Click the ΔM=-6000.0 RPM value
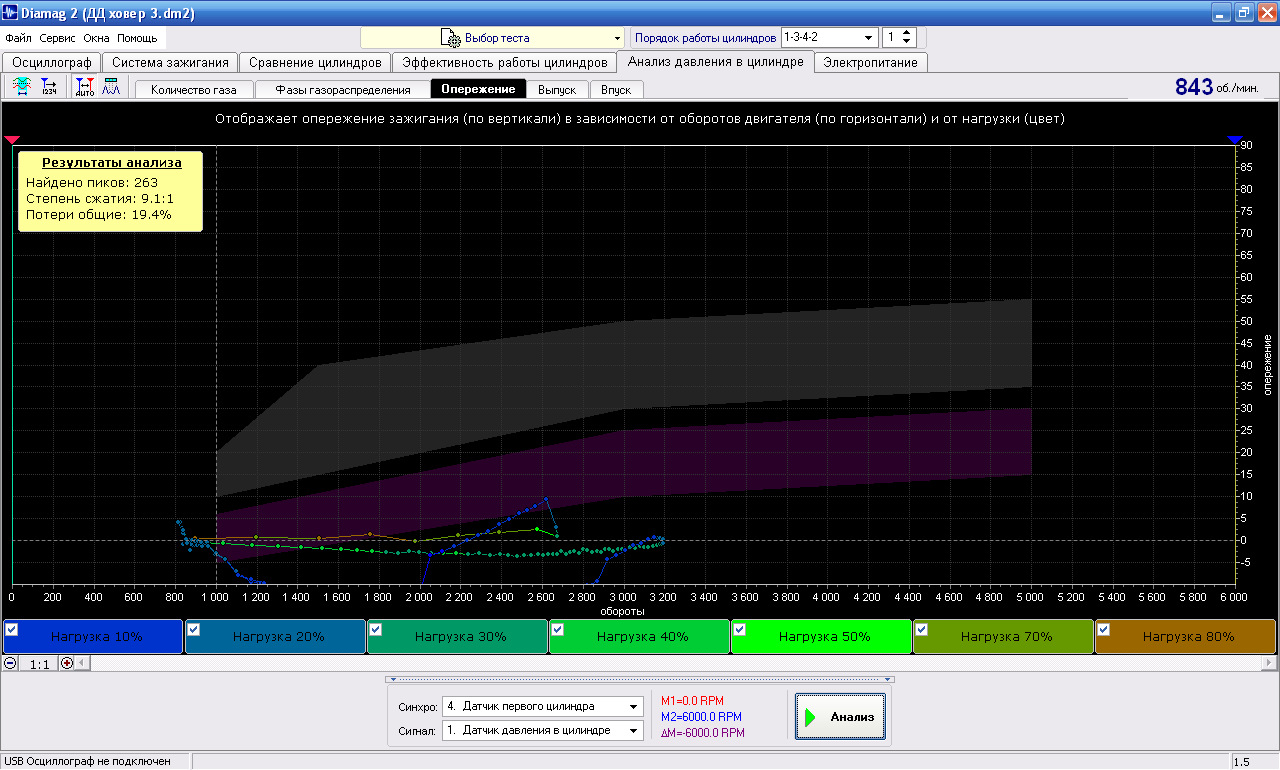The height and width of the screenshot is (770, 1280). point(704,733)
